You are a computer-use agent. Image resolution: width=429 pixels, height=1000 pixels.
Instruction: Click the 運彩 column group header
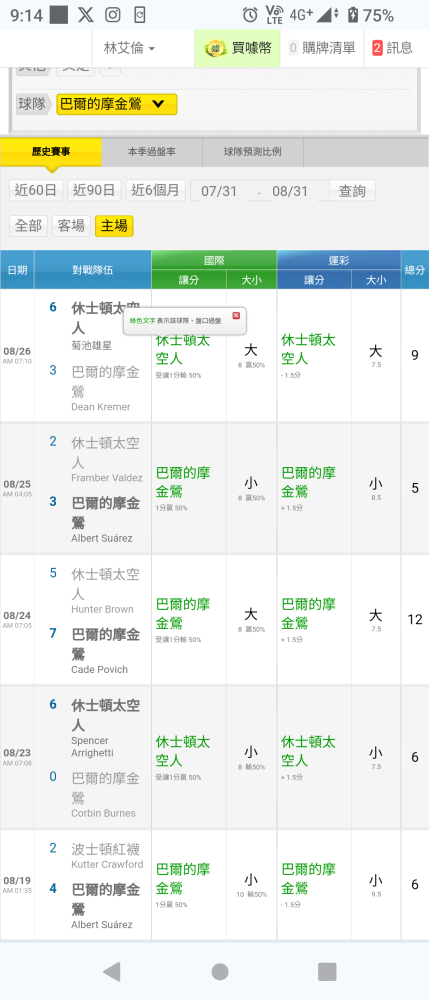339,260
